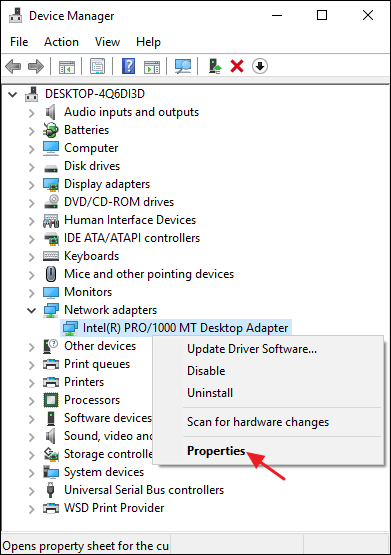The image size is (391, 555).
Task: Collapse the Network adapters category
Action: [x=31, y=310]
